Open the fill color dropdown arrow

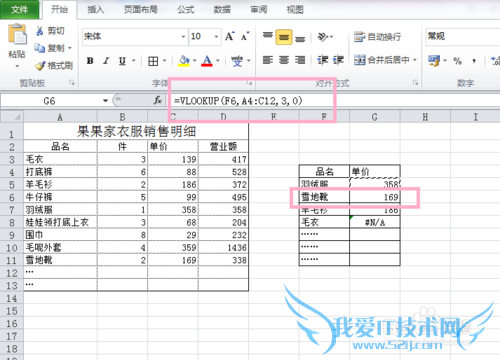(x=195, y=61)
